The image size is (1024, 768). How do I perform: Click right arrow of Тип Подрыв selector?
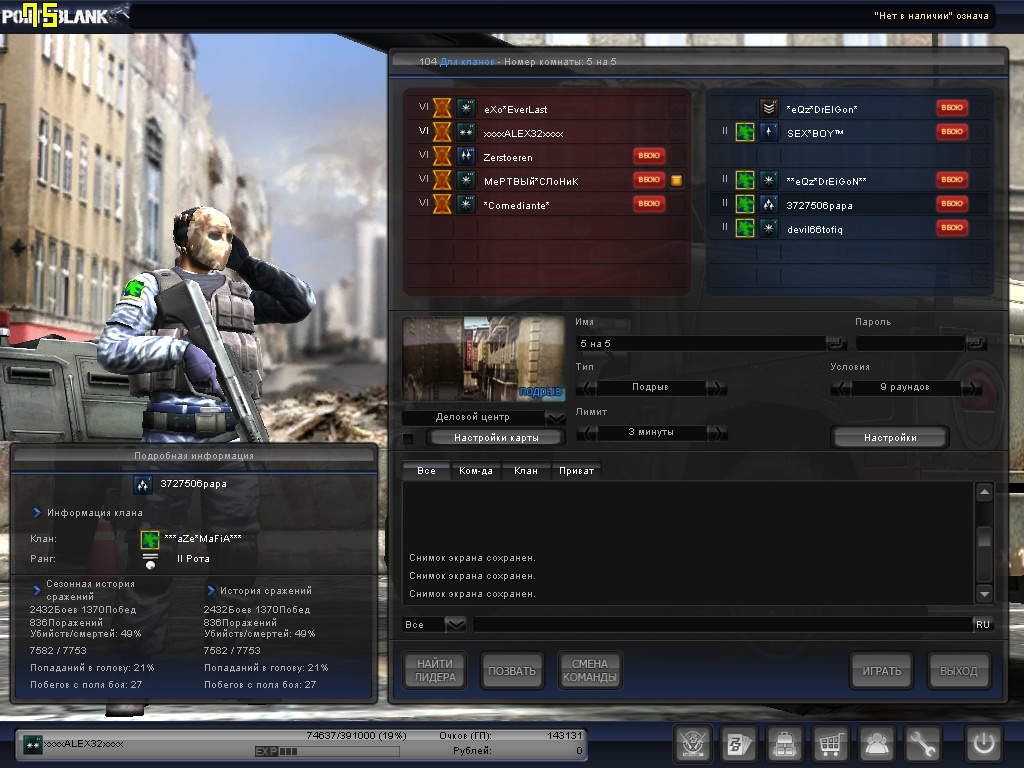click(x=718, y=388)
